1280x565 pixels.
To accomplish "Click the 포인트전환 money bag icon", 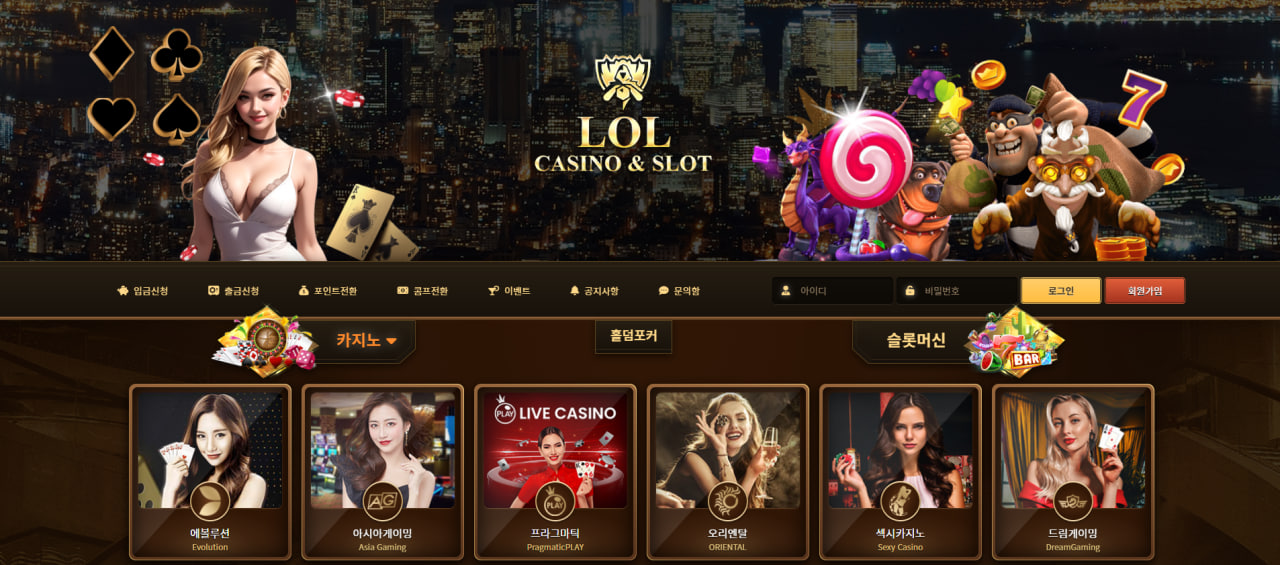I will click(304, 291).
